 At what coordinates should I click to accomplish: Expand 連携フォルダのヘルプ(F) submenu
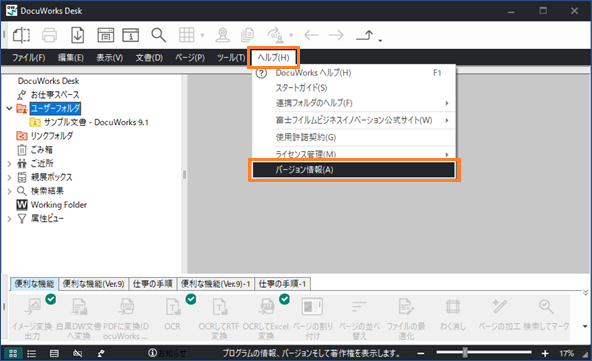click(x=354, y=103)
